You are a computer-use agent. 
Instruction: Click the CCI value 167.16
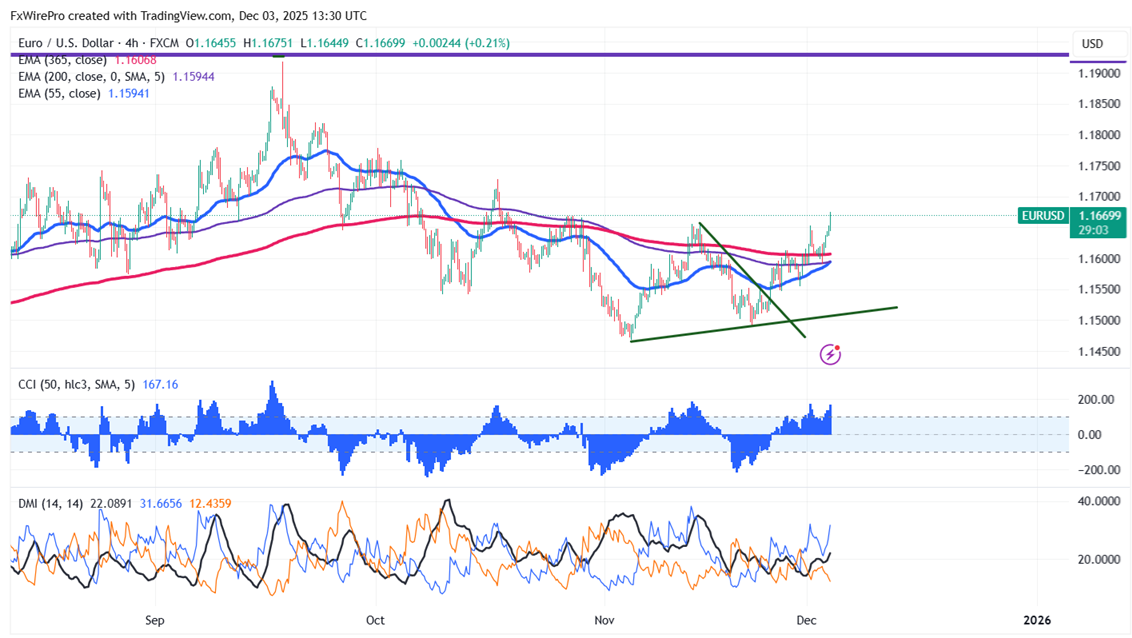160,385
